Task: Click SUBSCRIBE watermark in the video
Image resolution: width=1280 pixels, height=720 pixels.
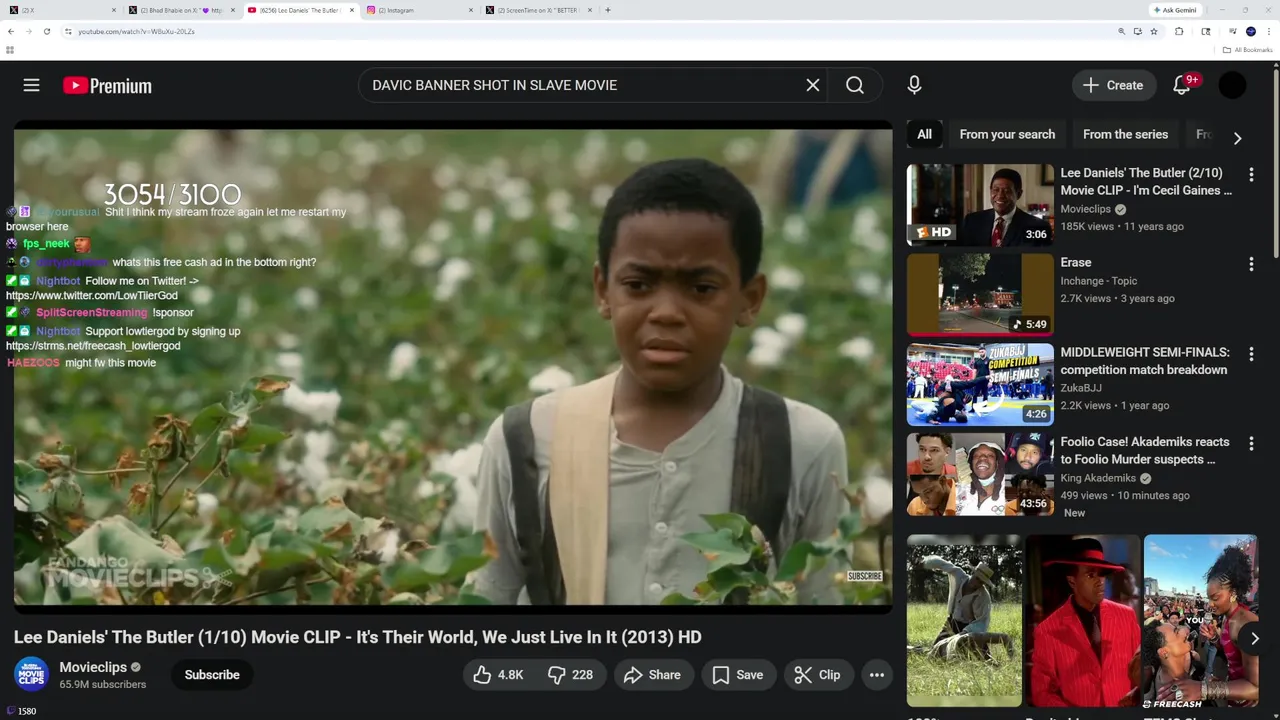Action: [x=865, y=576]
